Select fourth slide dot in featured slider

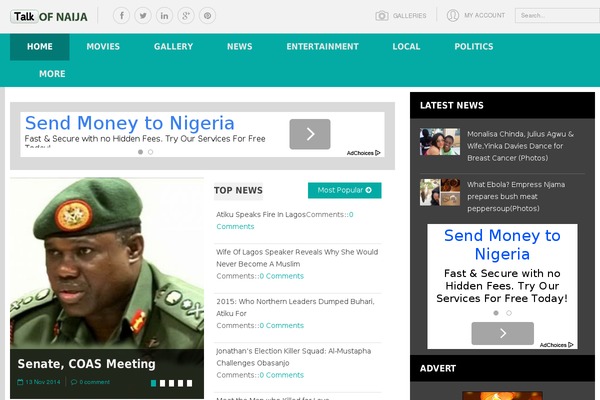tap(180, 383)
